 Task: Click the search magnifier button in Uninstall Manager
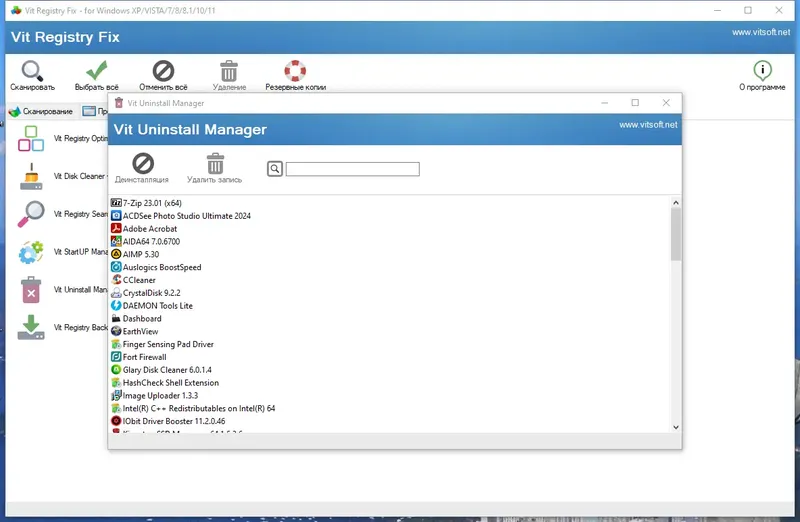274,169
